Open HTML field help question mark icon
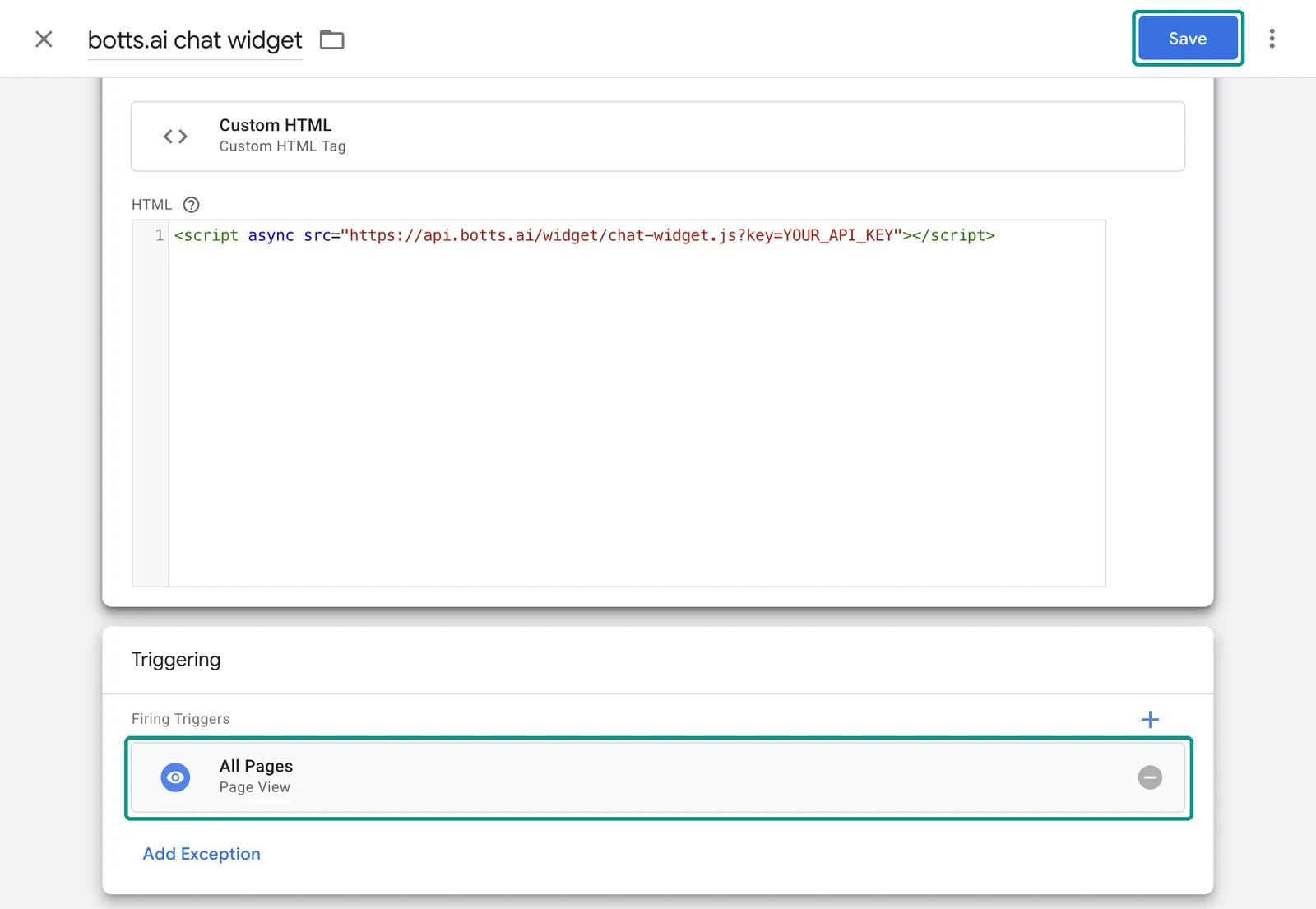This screenshot has width=1316, height=909. (x=192, y=205)
